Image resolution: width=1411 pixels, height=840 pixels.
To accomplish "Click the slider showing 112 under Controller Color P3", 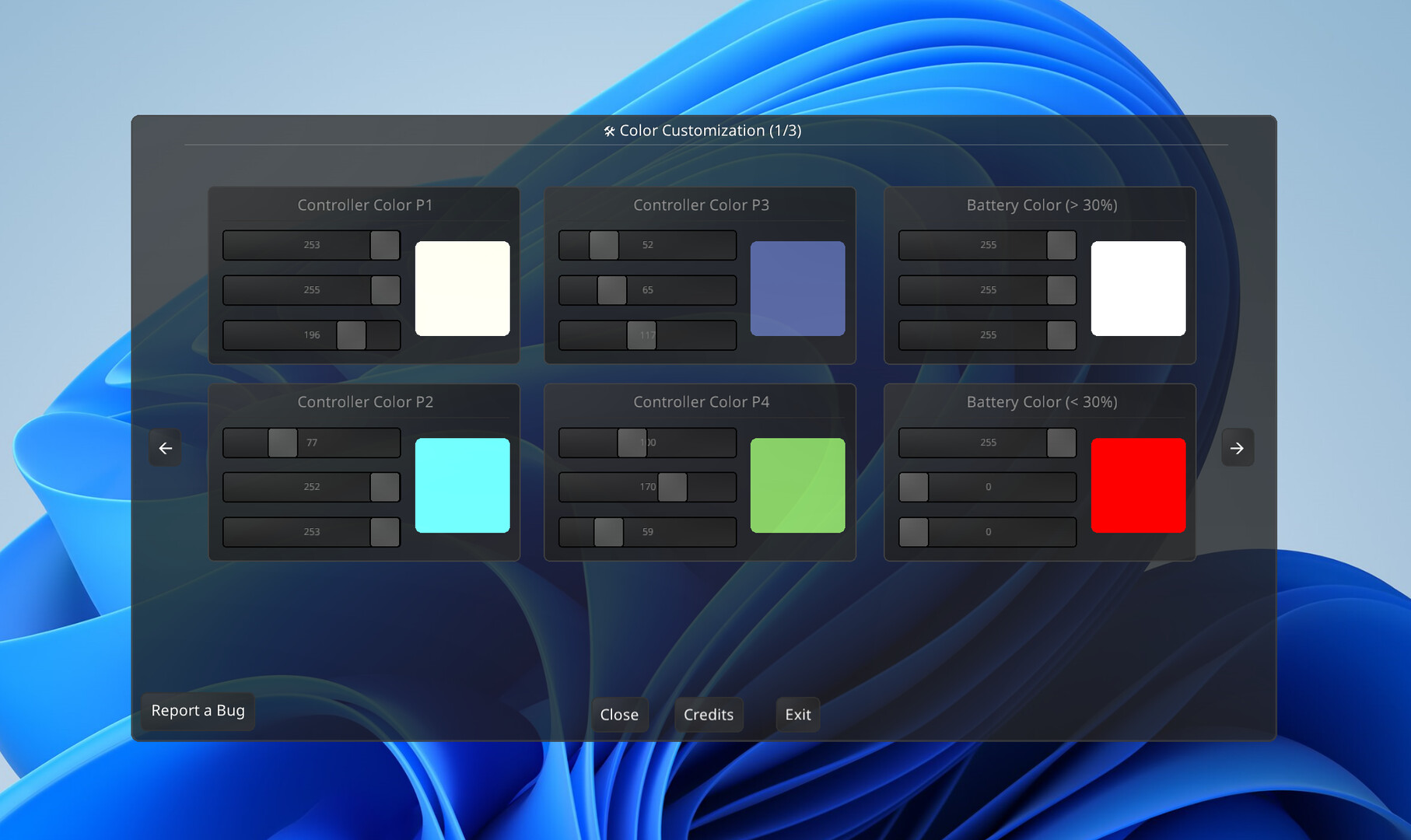I will click(x=646, y=334).
